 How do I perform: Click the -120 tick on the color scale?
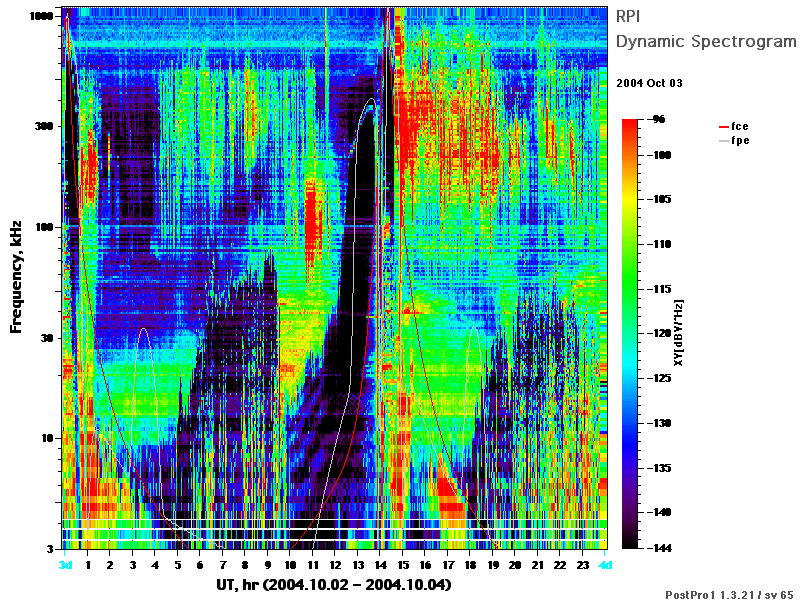click(x=660, y=333)
